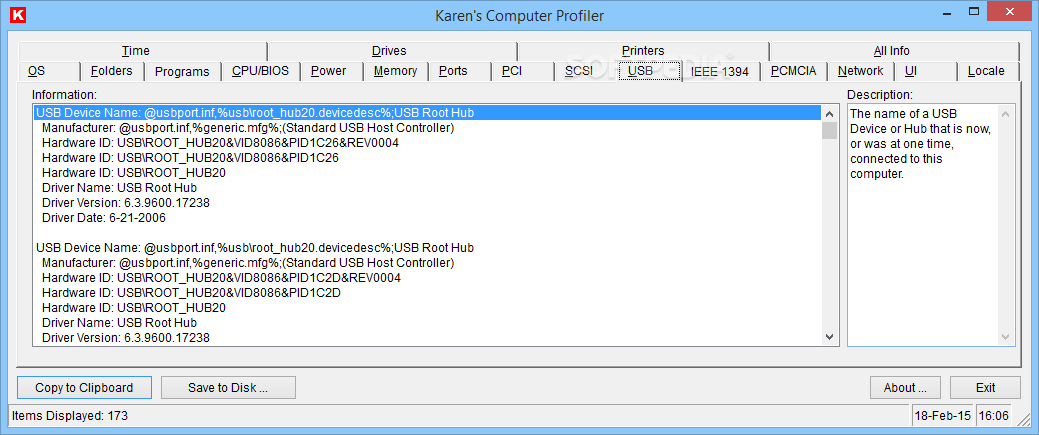Open the Locale tab
The width and height of the screenshot is (1039, 435).
click(988, 71)
